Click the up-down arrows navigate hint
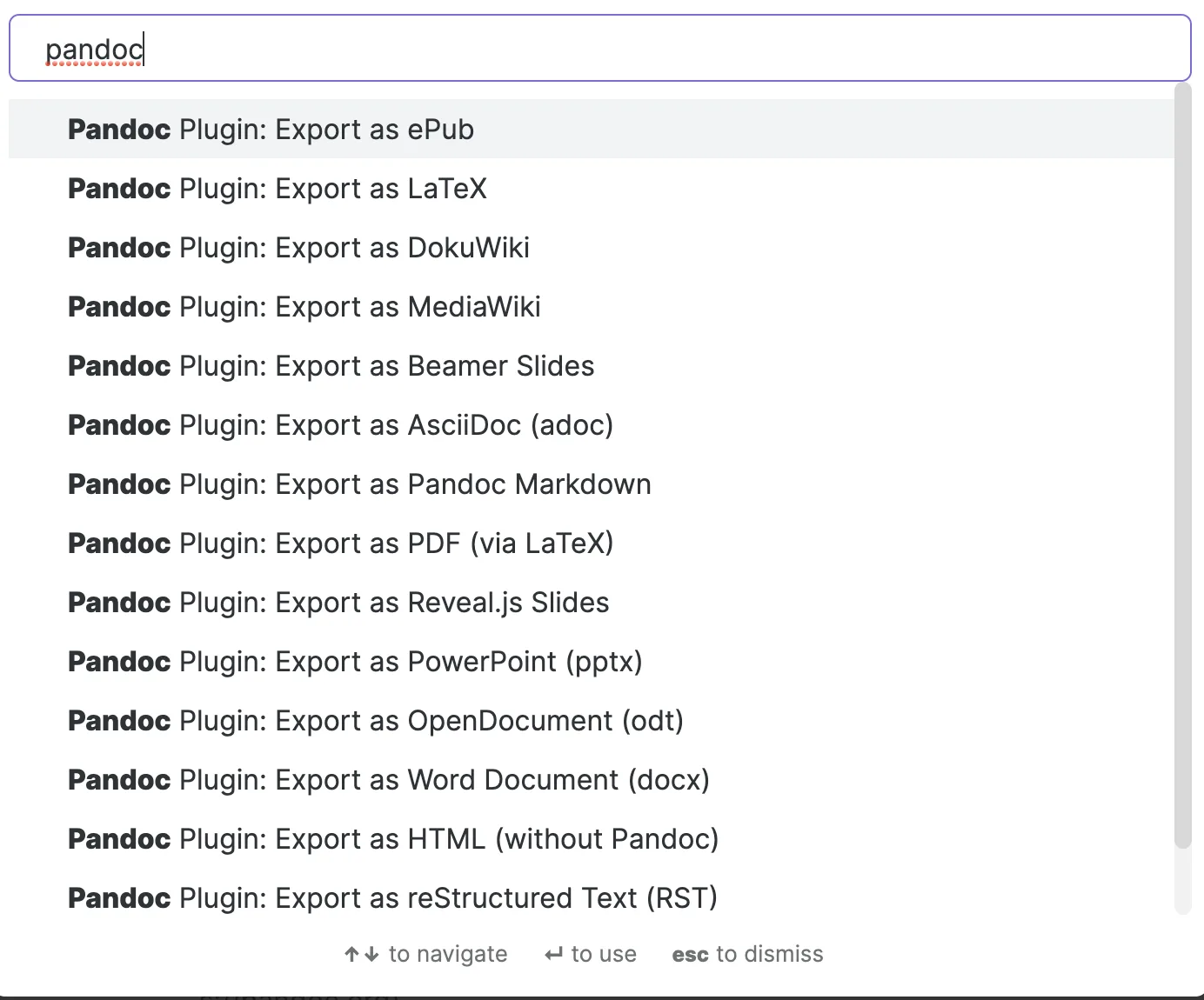The width and height of the screenshot is (1204, 1000). pos(362,955)
